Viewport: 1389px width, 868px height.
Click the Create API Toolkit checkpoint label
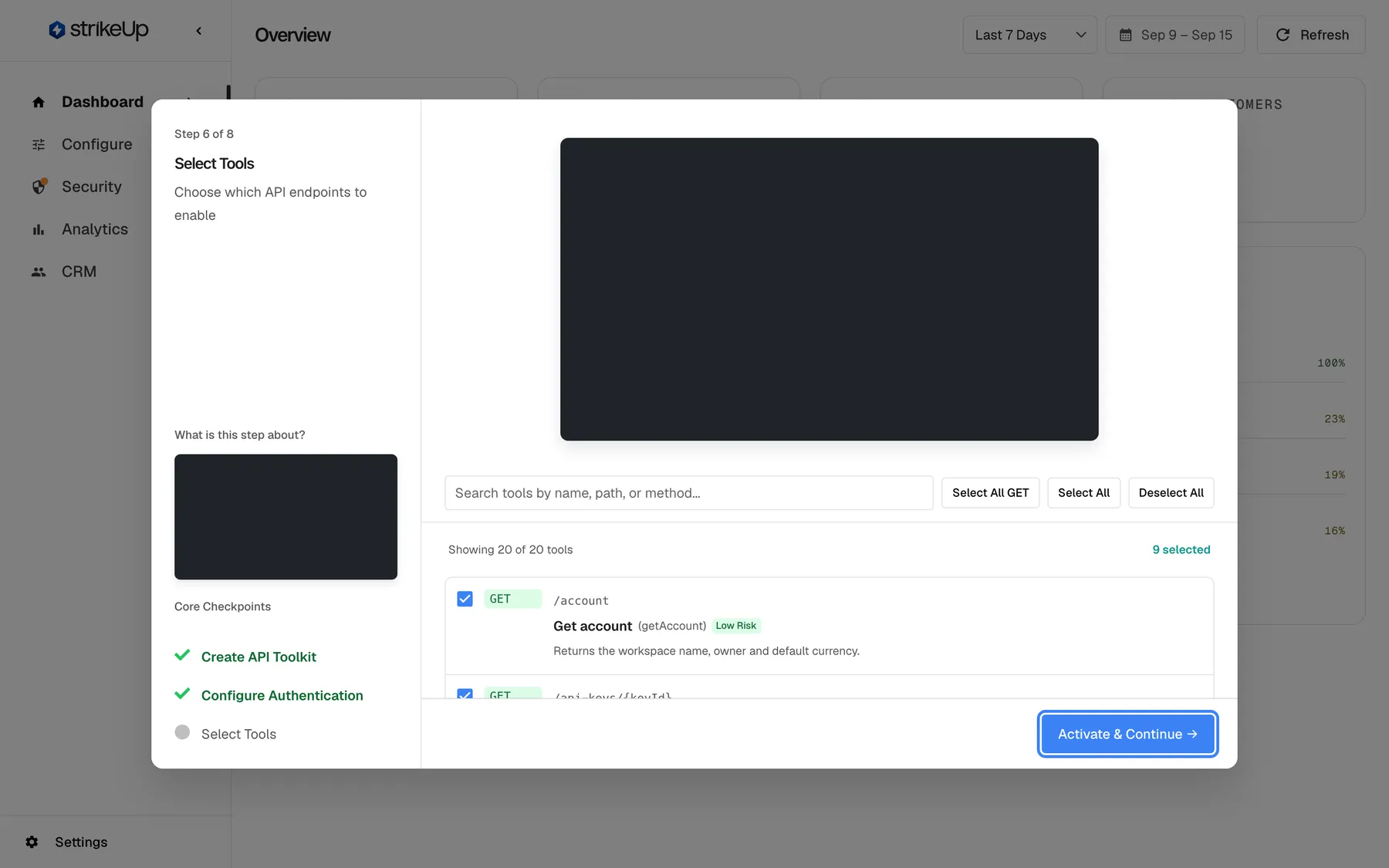tap(259, 657)
